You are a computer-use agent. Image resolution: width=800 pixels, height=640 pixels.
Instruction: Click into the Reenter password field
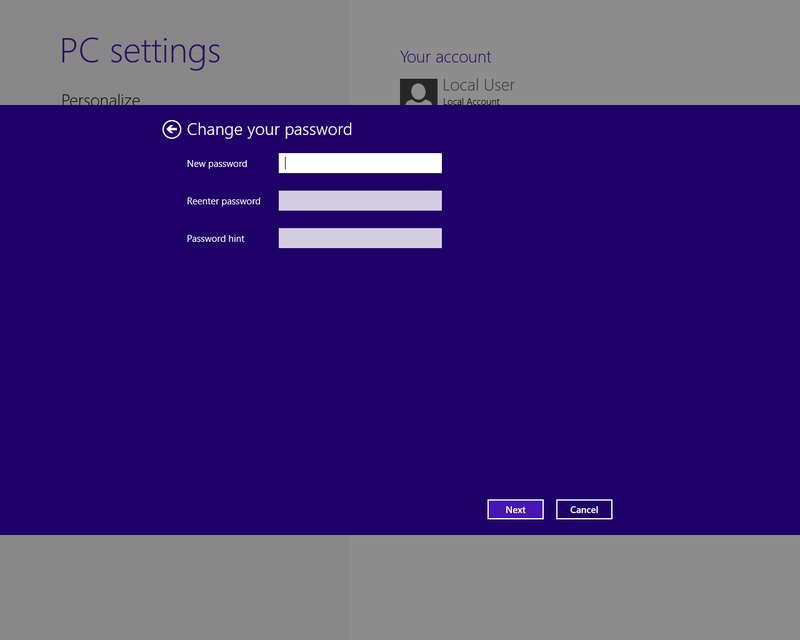point(360,201)
